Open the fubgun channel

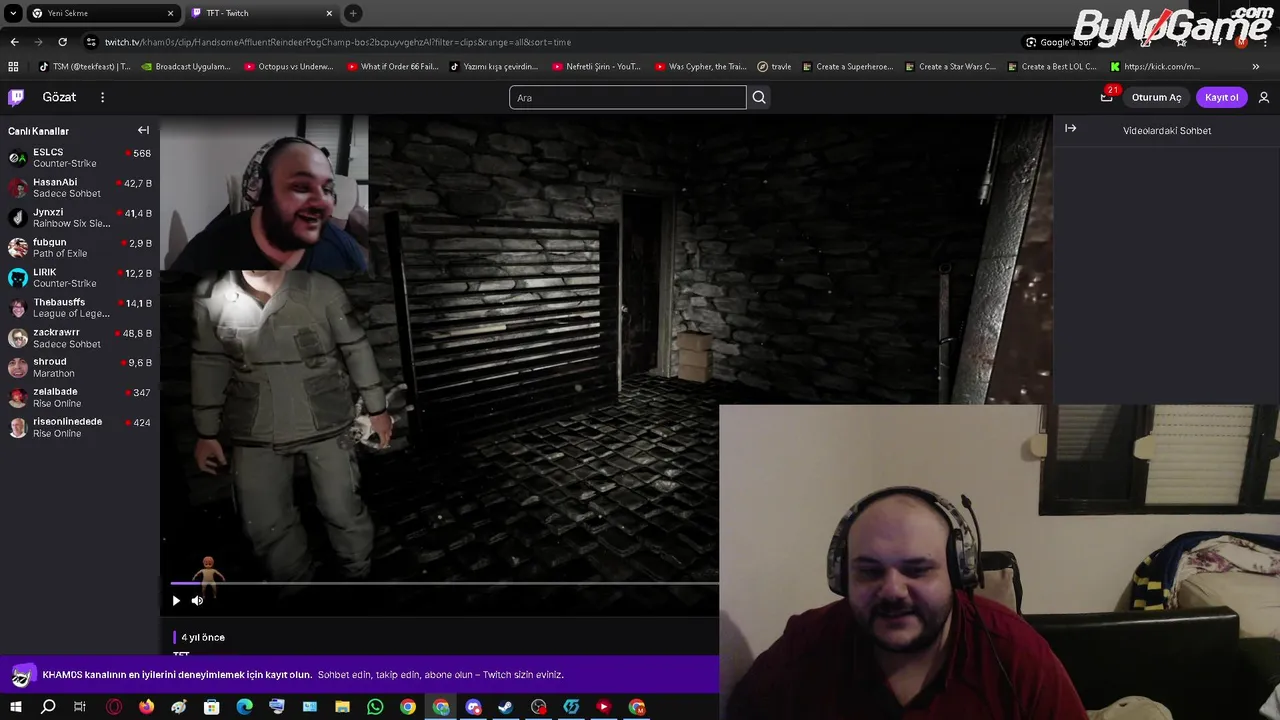pos(79,248)
